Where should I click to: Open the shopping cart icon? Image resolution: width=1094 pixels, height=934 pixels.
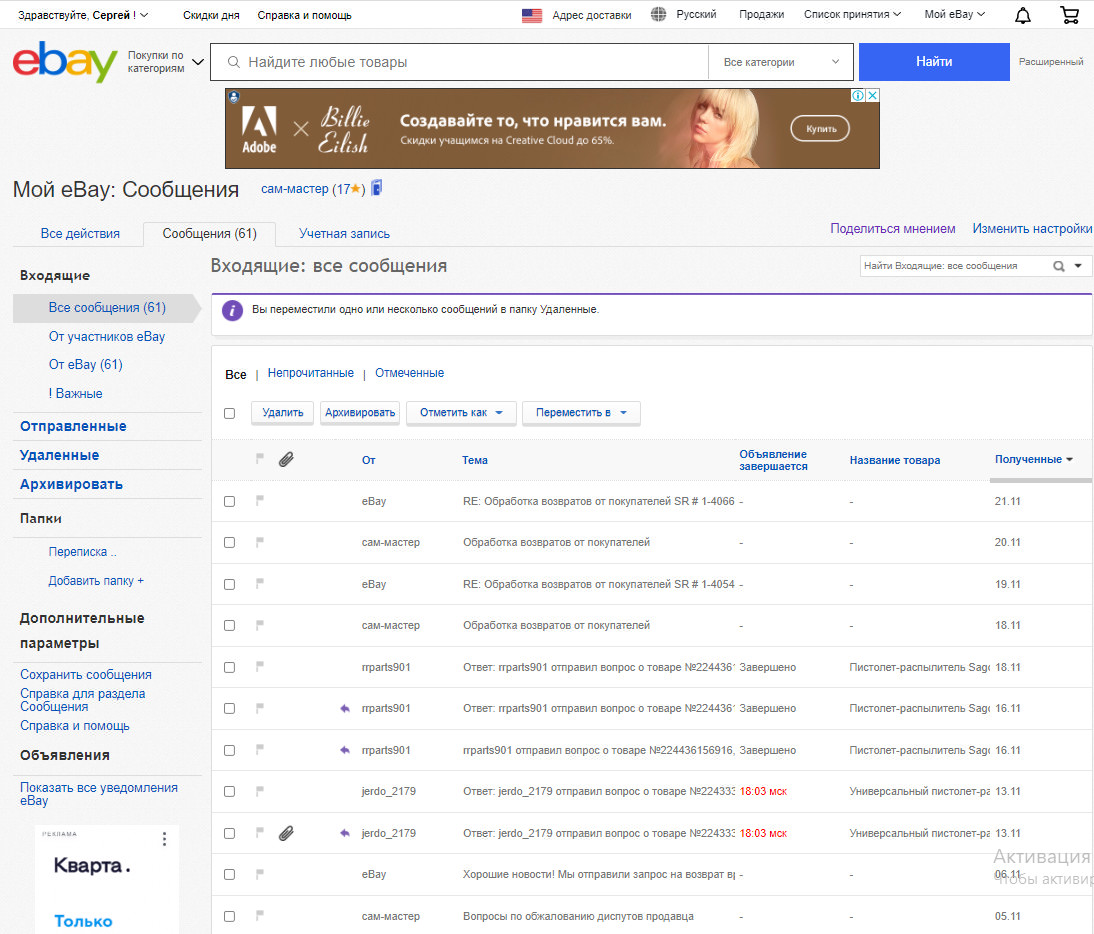pyautogui.click(x=1069, y=15)
